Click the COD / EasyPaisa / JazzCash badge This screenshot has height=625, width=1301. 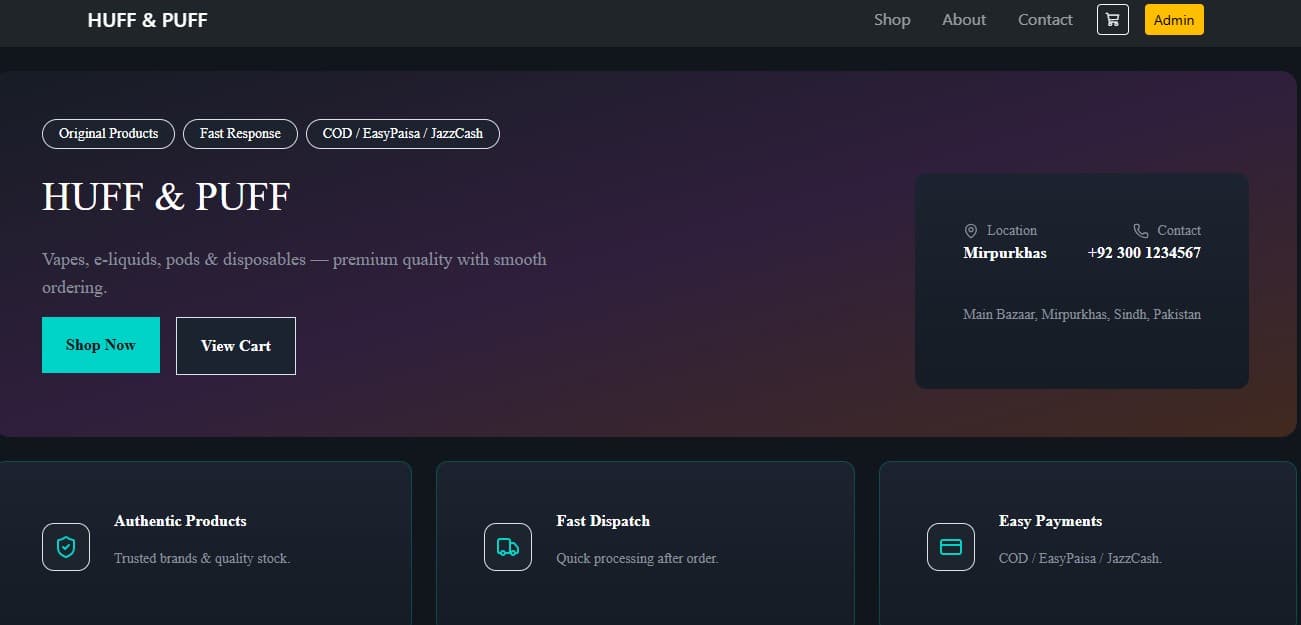tap(403, 134)
